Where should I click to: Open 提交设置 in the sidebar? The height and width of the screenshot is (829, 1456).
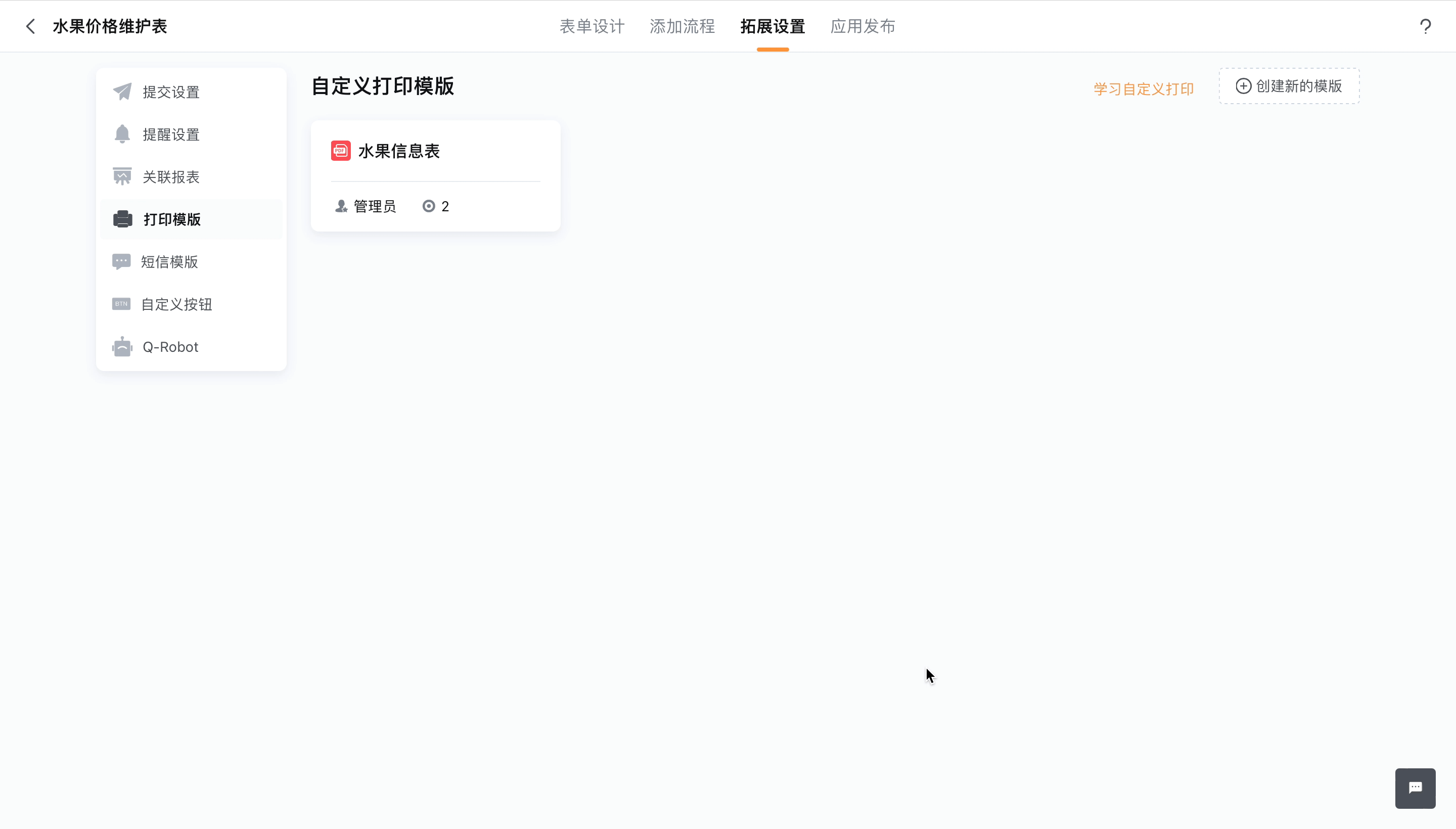[x=191, y=91]
